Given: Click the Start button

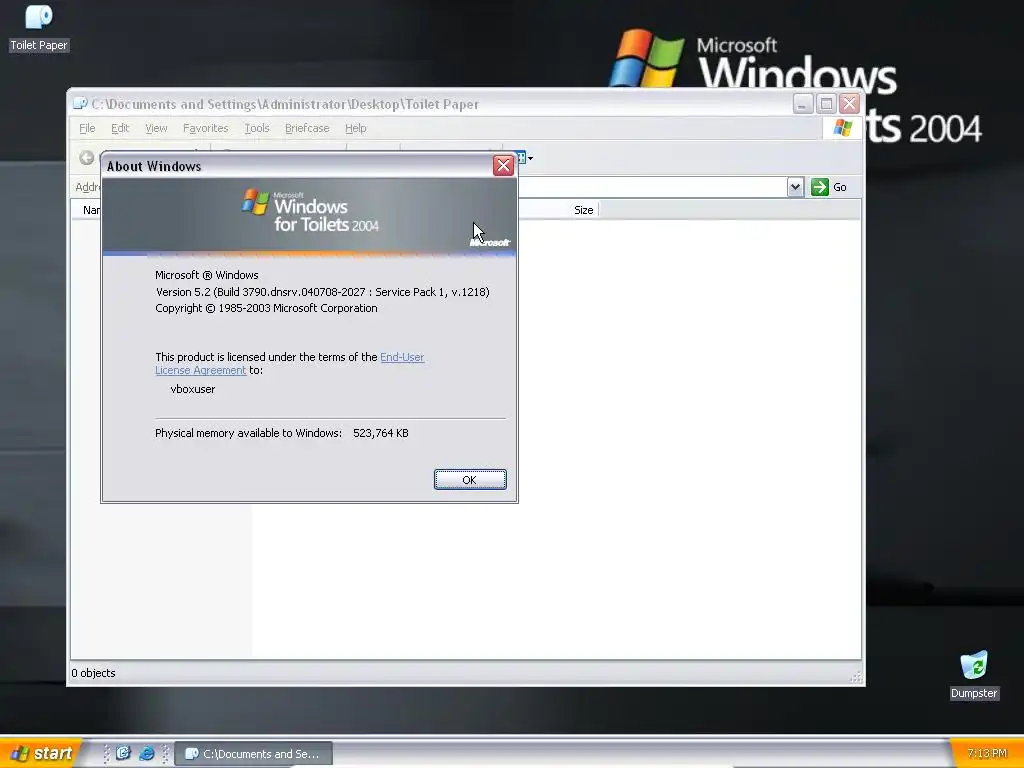Looking at the screenshot, I should (41, 753).
